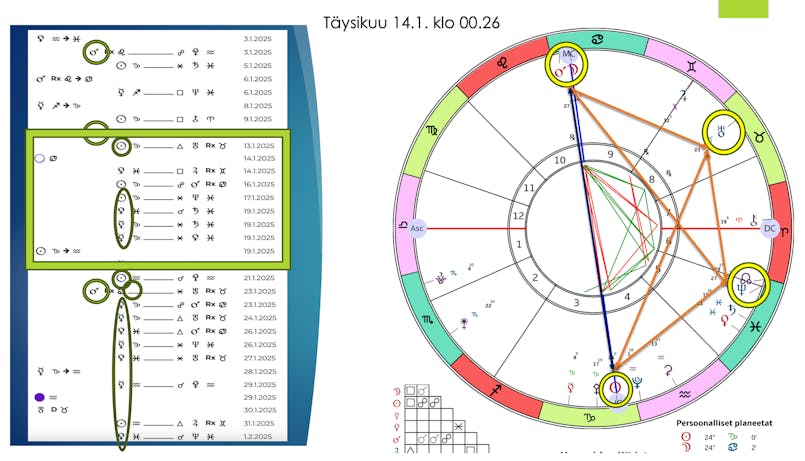Click the MC marker atop the chart
The height and width of the screenshot is (461, 805).
click(567, 54)
